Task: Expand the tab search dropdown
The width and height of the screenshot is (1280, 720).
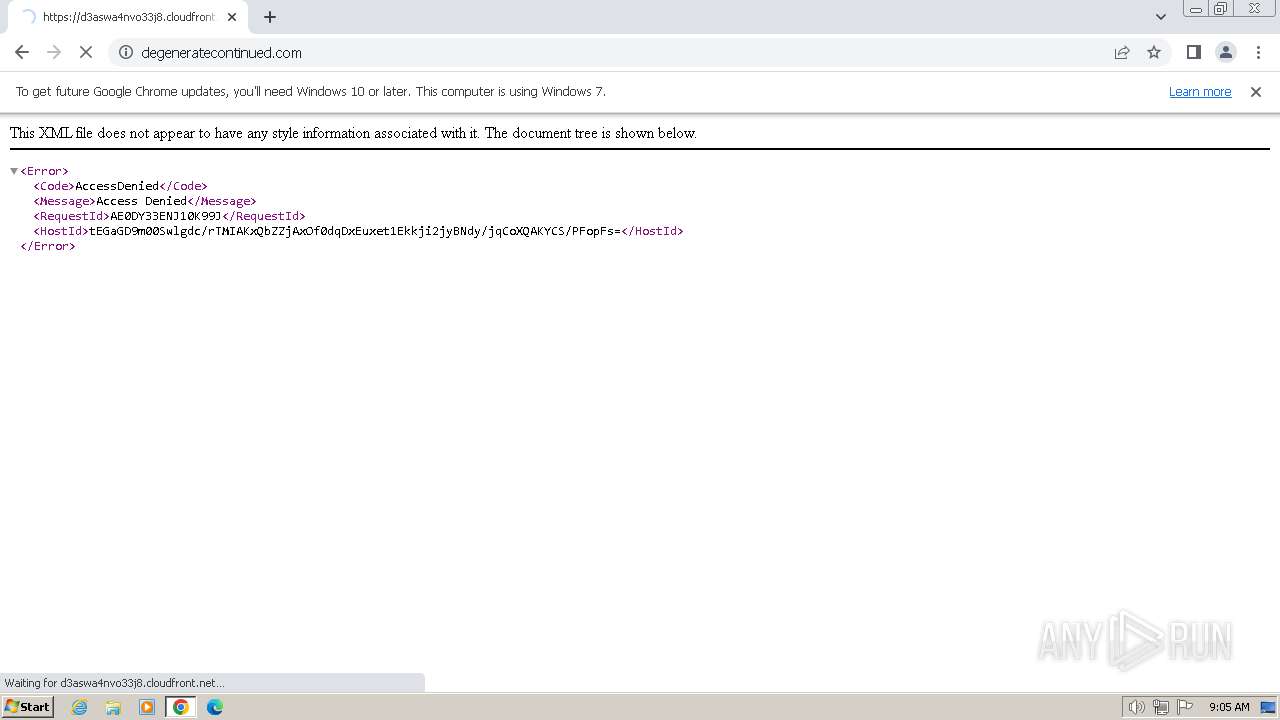Action: [x=1161, y=17]
